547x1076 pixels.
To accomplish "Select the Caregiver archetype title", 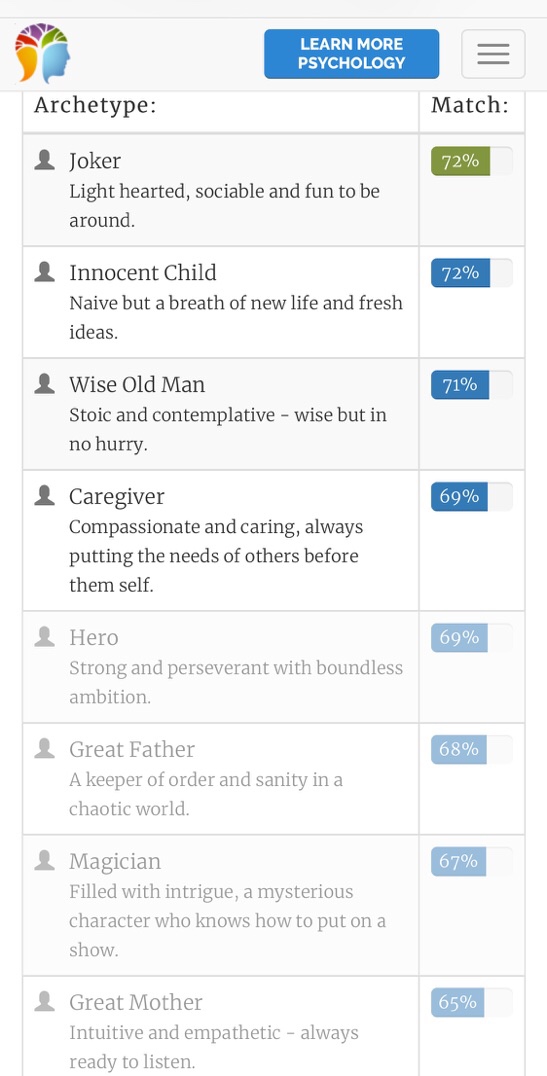I will coord(117,496).
